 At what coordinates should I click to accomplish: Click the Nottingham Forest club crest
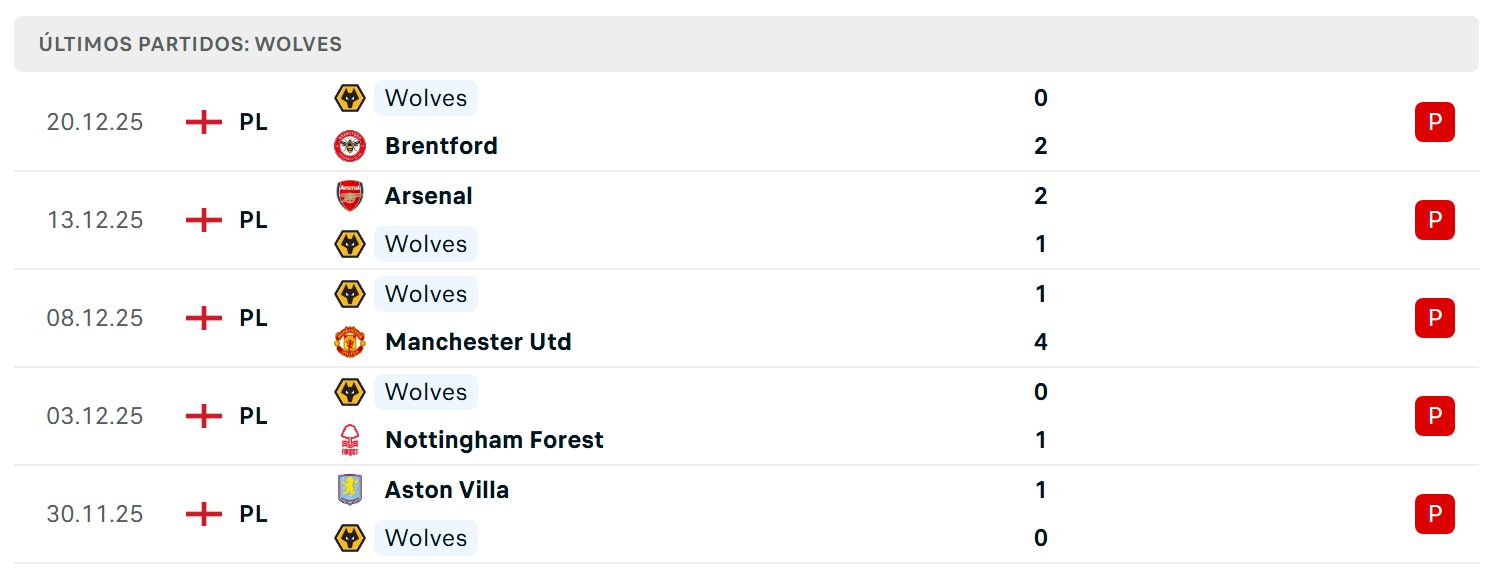350,440
